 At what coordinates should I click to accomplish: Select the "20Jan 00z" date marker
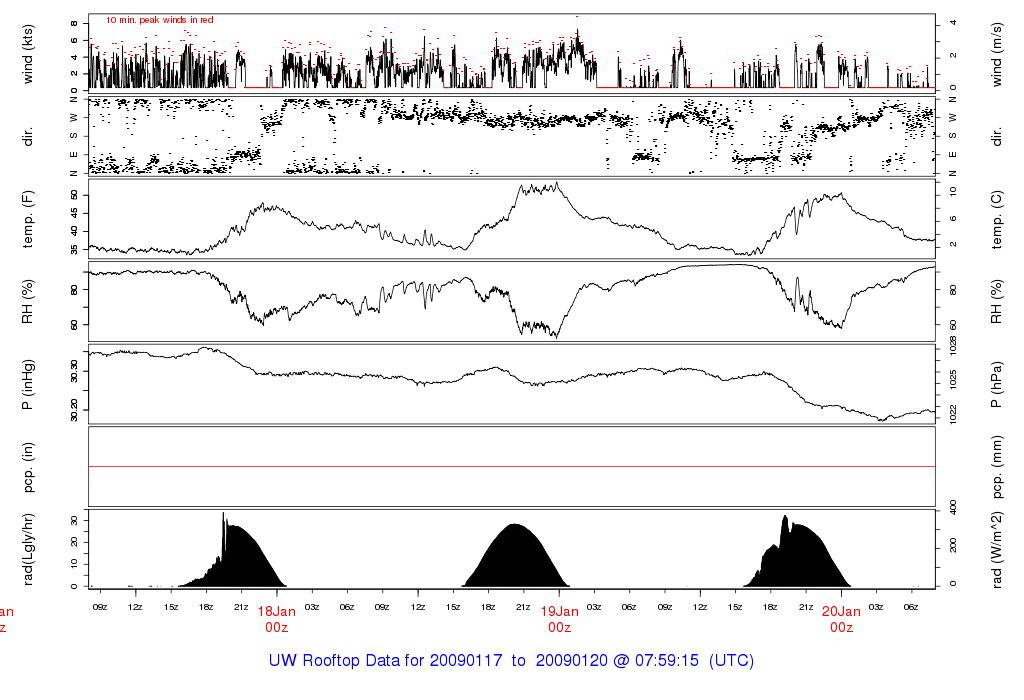841,619
